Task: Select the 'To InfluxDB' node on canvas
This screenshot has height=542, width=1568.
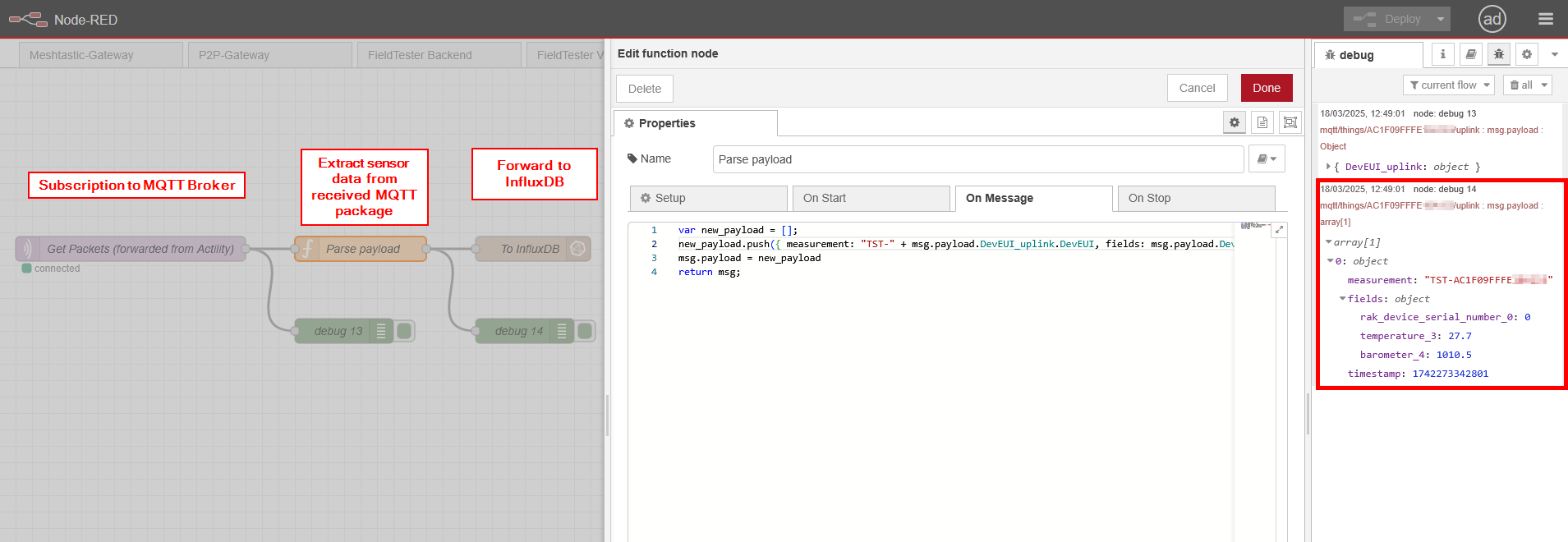Action: click(x=533, y=249)
